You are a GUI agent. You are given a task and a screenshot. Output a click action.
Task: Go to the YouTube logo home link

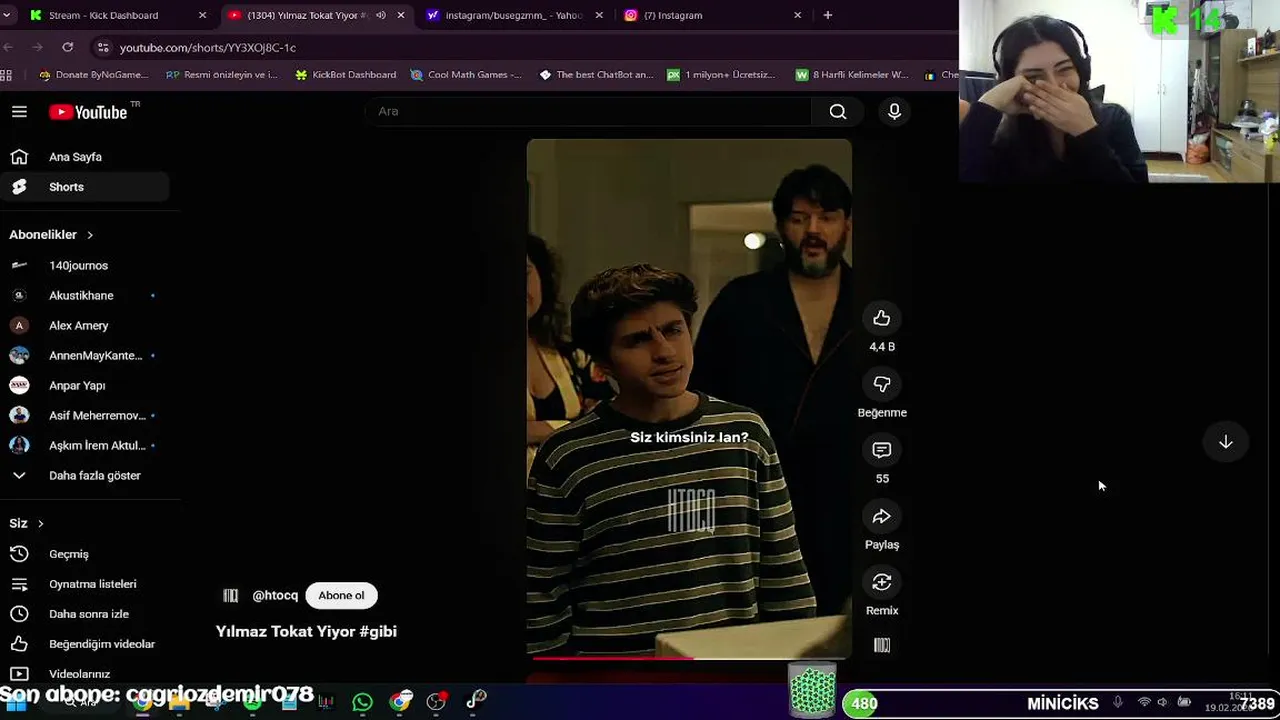[x=89, y=112]
